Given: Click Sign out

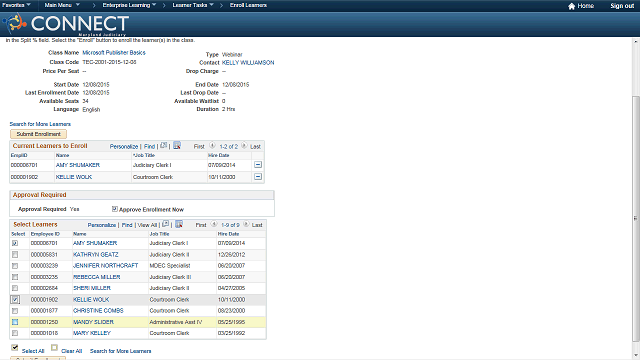Looking at the screenshot, I should (622, 6).
